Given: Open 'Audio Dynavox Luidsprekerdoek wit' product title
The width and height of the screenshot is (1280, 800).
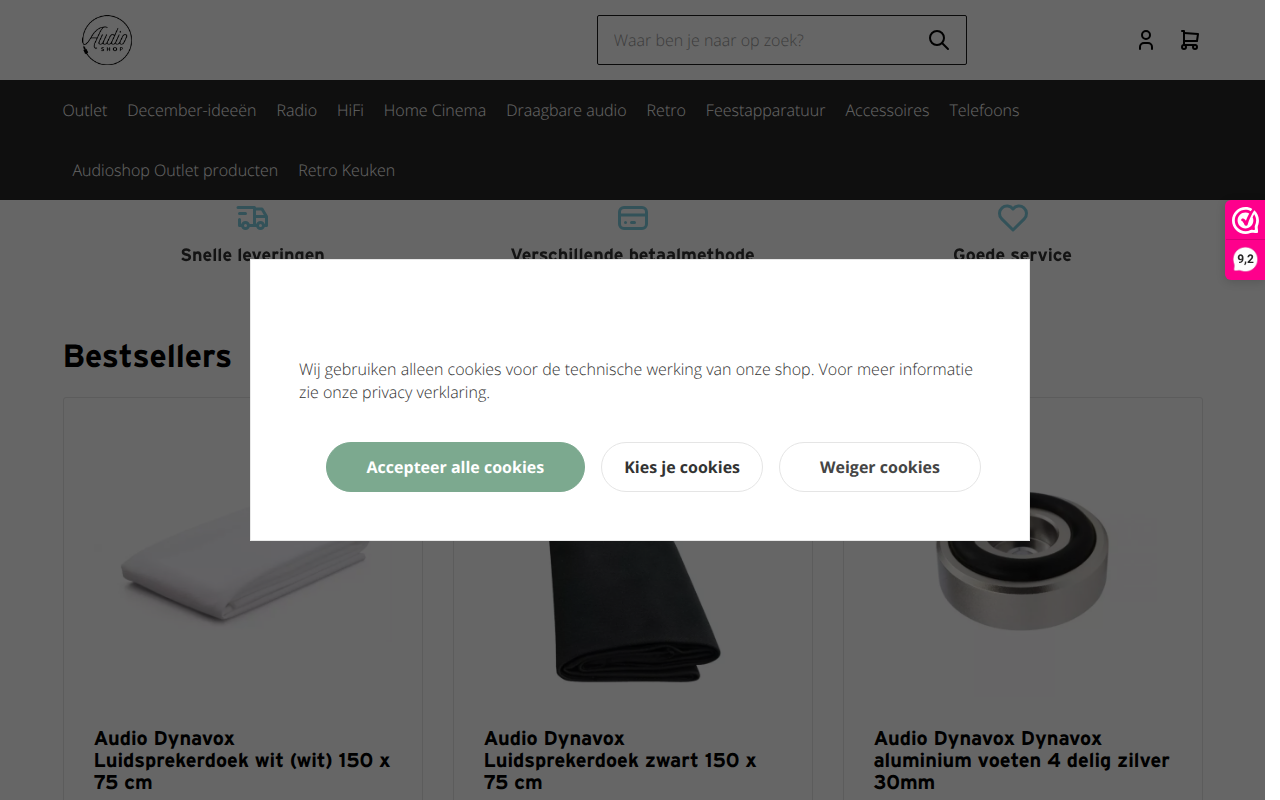Looking at the screenshot, I should click(242, 760).
